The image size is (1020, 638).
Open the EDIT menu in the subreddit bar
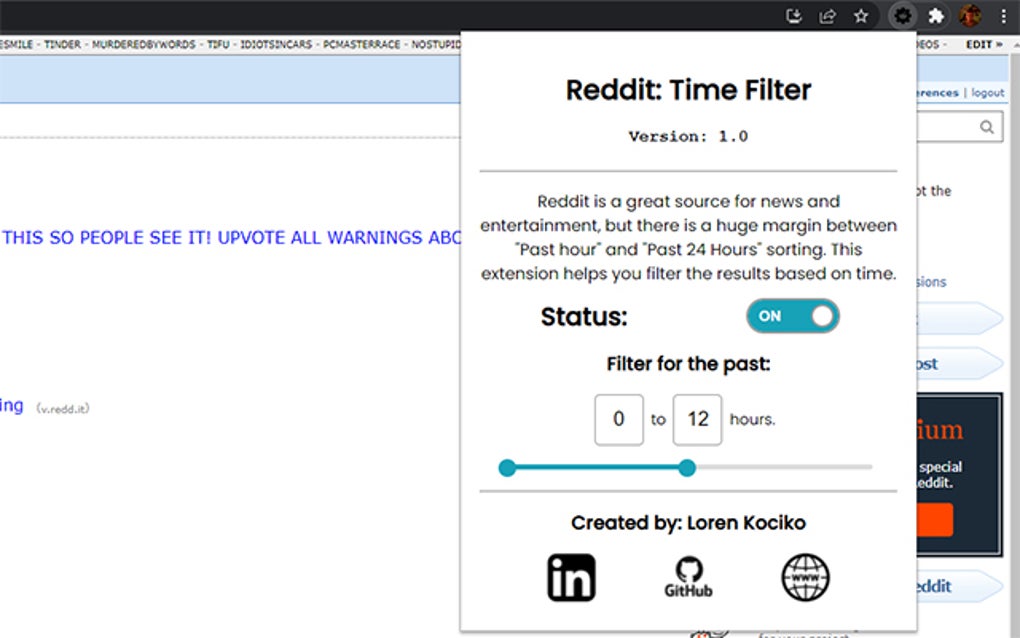pyautogui.click(x=977, y=44)
